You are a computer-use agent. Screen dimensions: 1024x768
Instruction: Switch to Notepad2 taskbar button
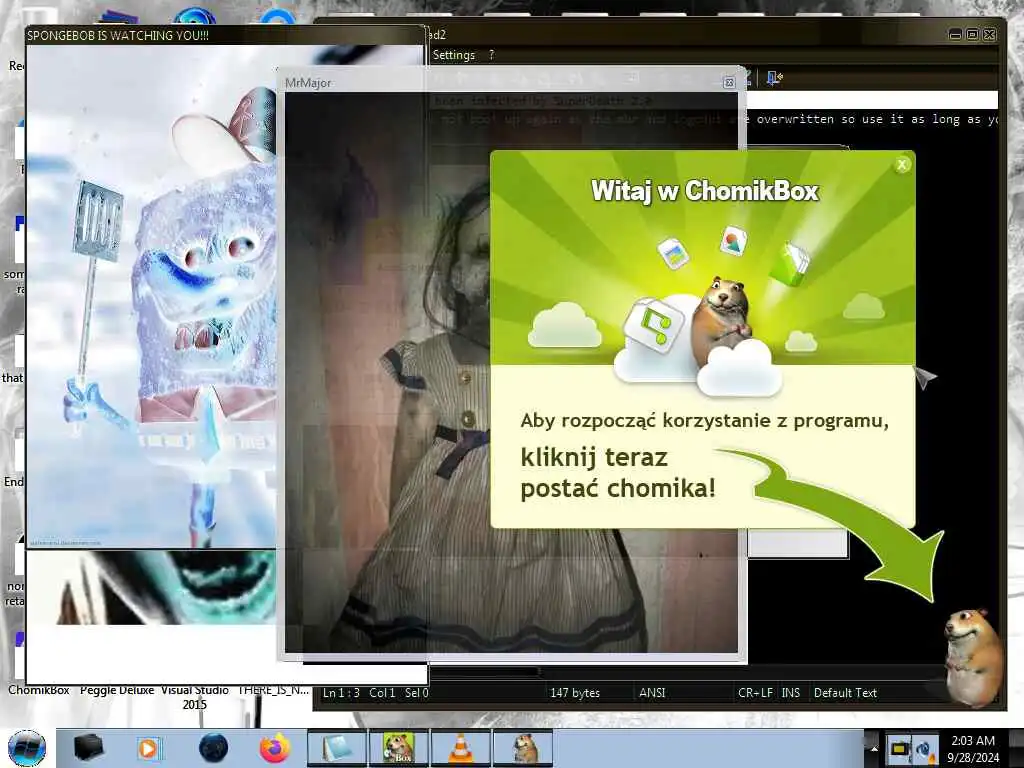337,748
